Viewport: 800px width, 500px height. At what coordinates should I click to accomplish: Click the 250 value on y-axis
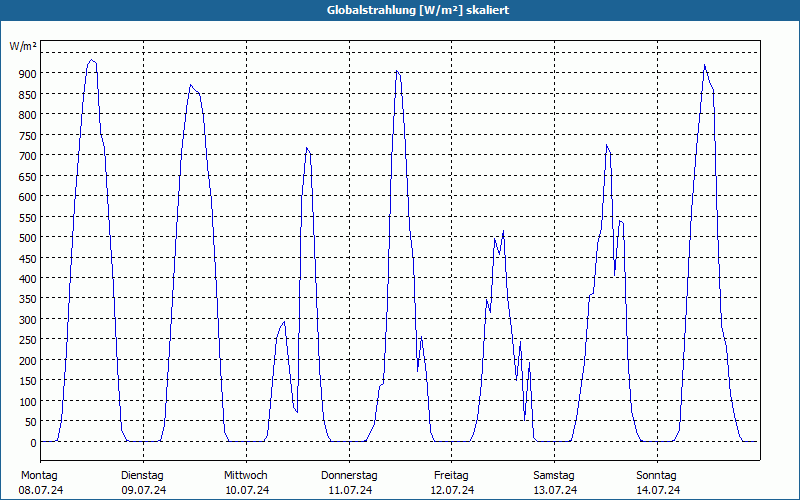click(28, 340)
